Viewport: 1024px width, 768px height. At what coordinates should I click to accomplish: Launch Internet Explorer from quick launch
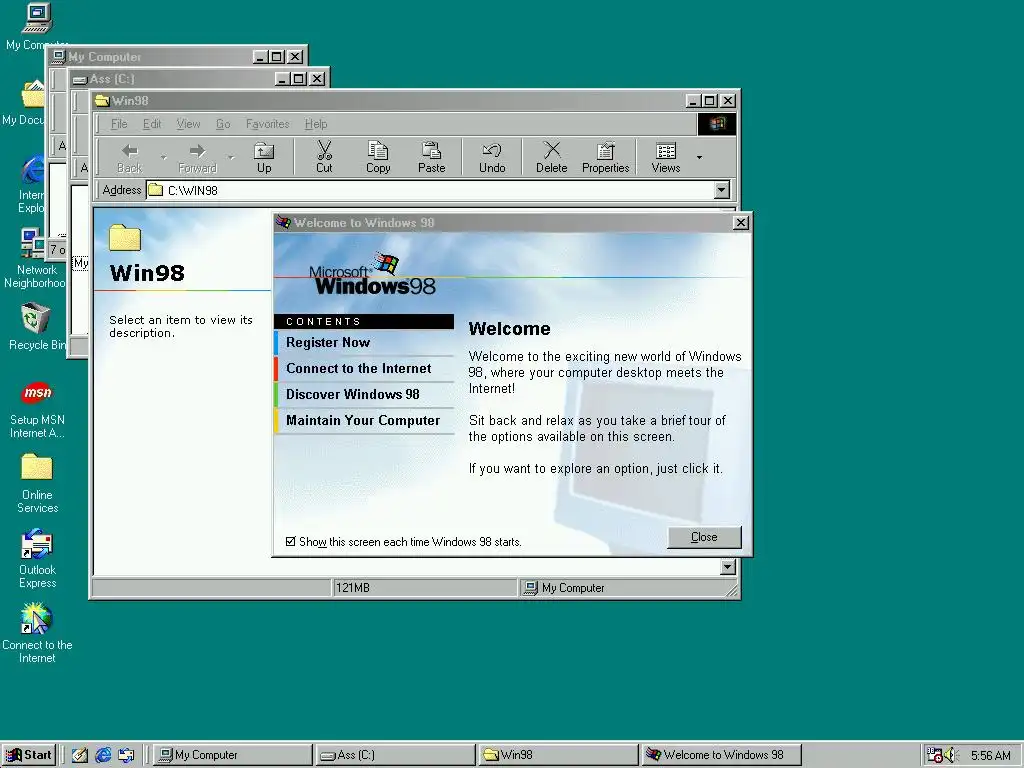click(x=103, y=755)
